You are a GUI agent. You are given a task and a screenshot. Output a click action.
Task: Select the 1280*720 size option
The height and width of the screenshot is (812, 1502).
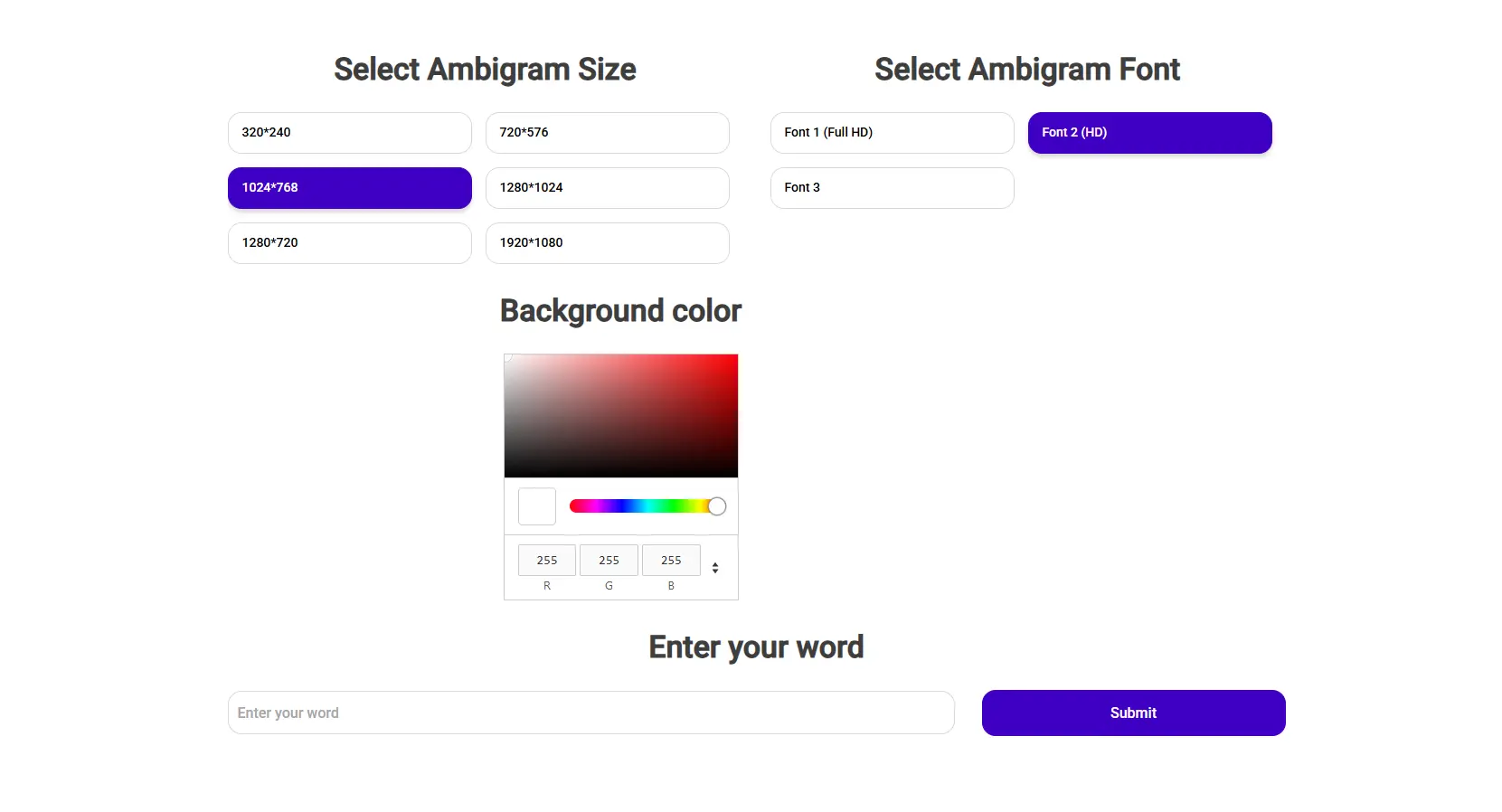pos(349,243)
